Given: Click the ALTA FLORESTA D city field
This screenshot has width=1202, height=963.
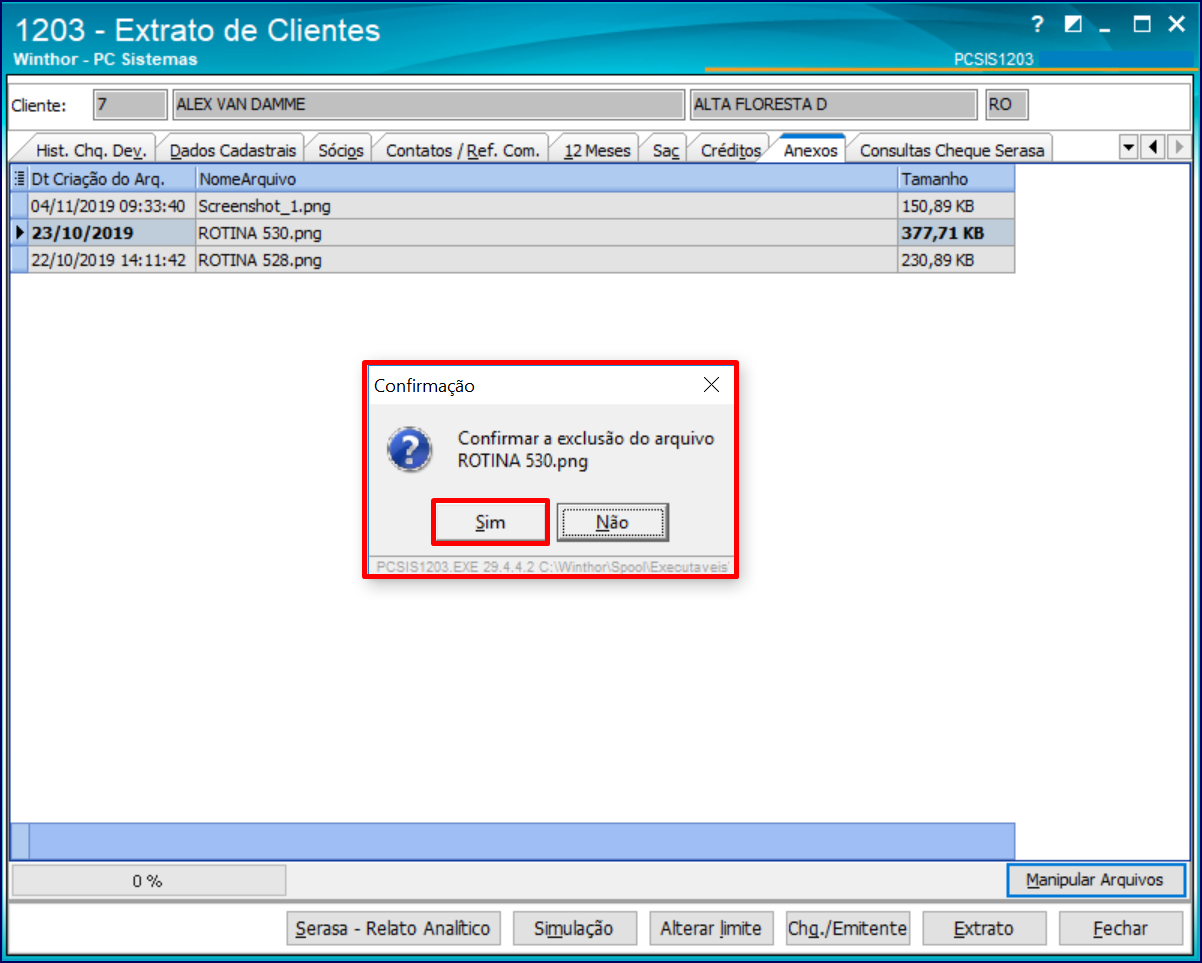Looking at the screenshot, I should pyautogui.click(x=833, y=105).
